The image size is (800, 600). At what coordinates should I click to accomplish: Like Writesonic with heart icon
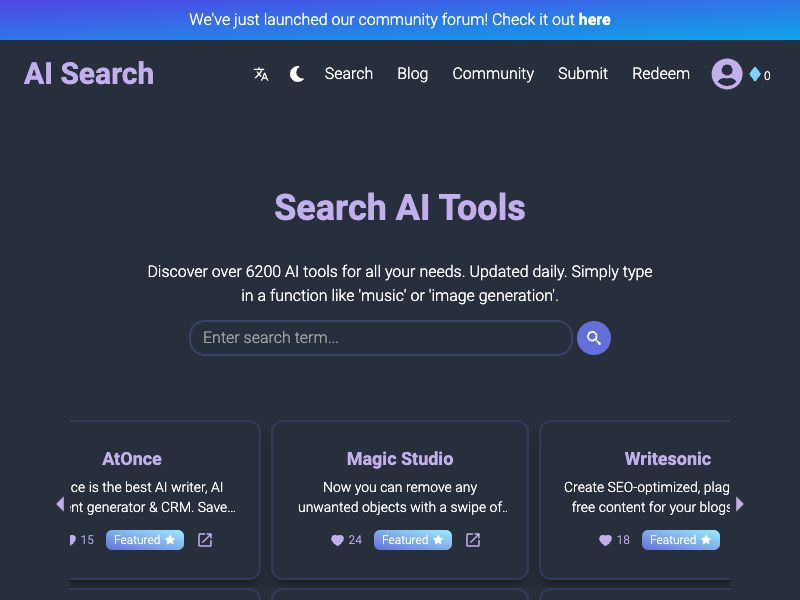(605, 540)
